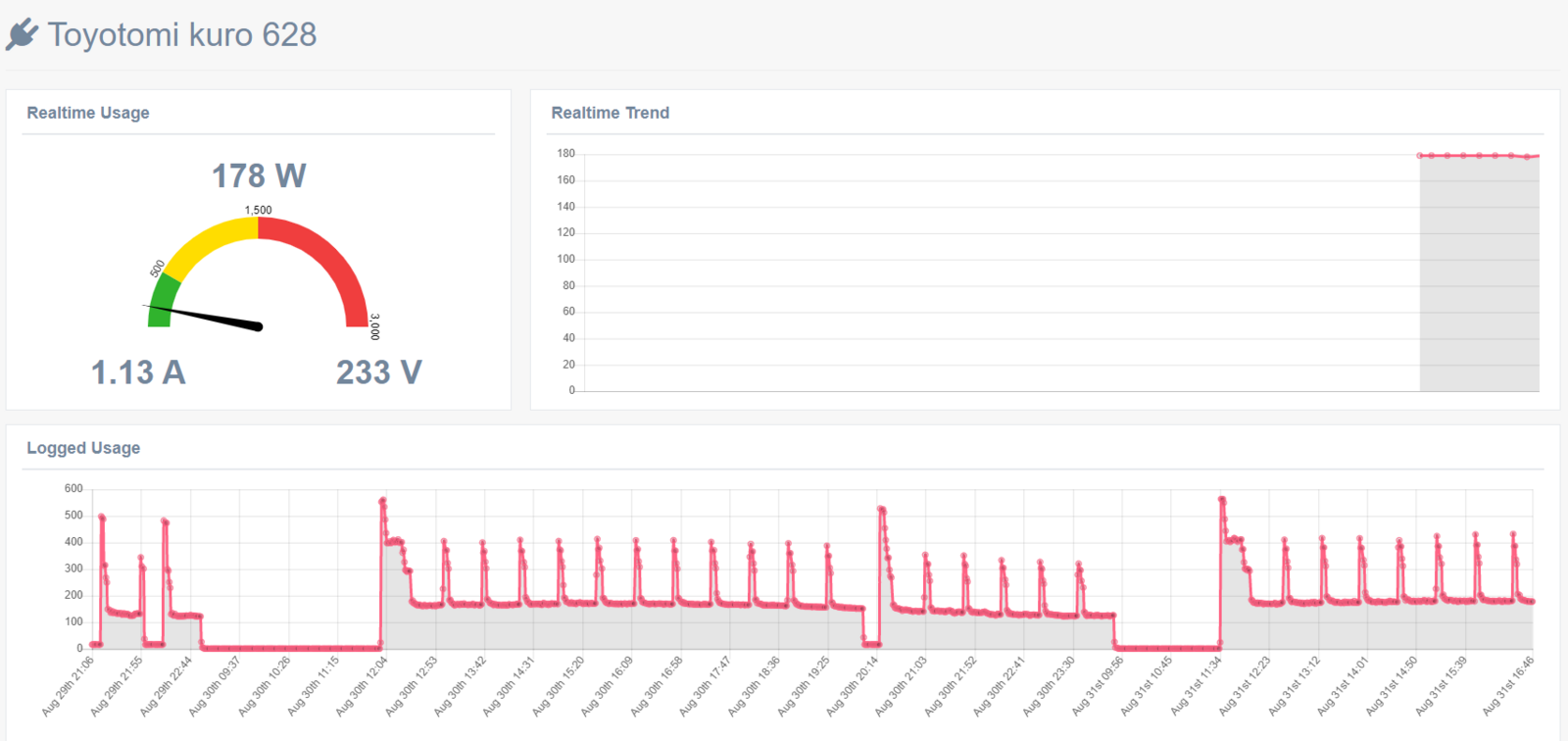The image size is (1568, 741).
Task: Click the '300' axis label in Logged Usage
Action: 73,568
